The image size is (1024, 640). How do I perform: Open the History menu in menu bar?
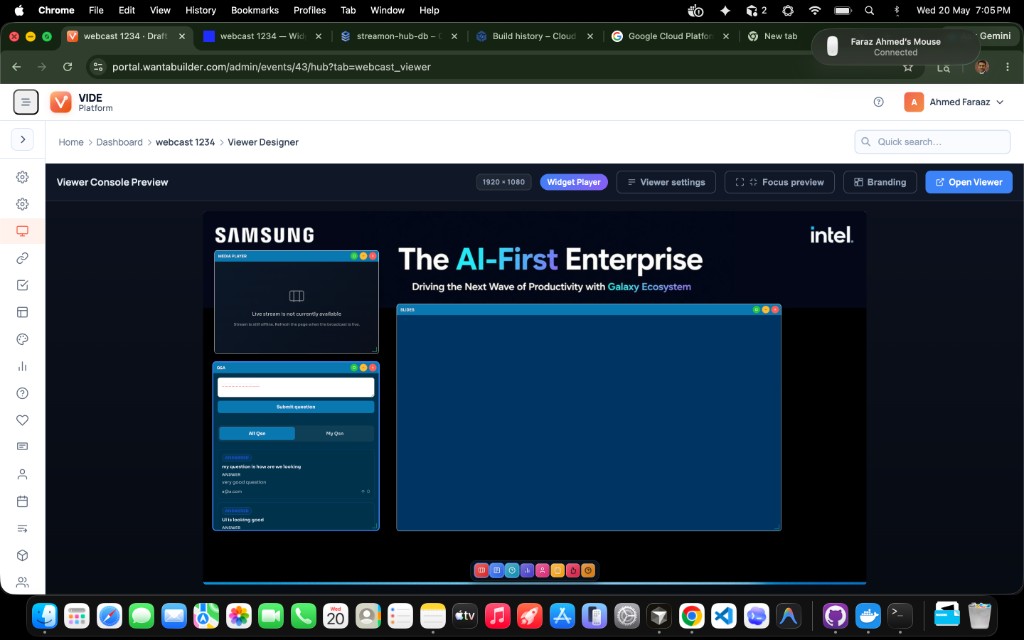[x=200, y=10]
